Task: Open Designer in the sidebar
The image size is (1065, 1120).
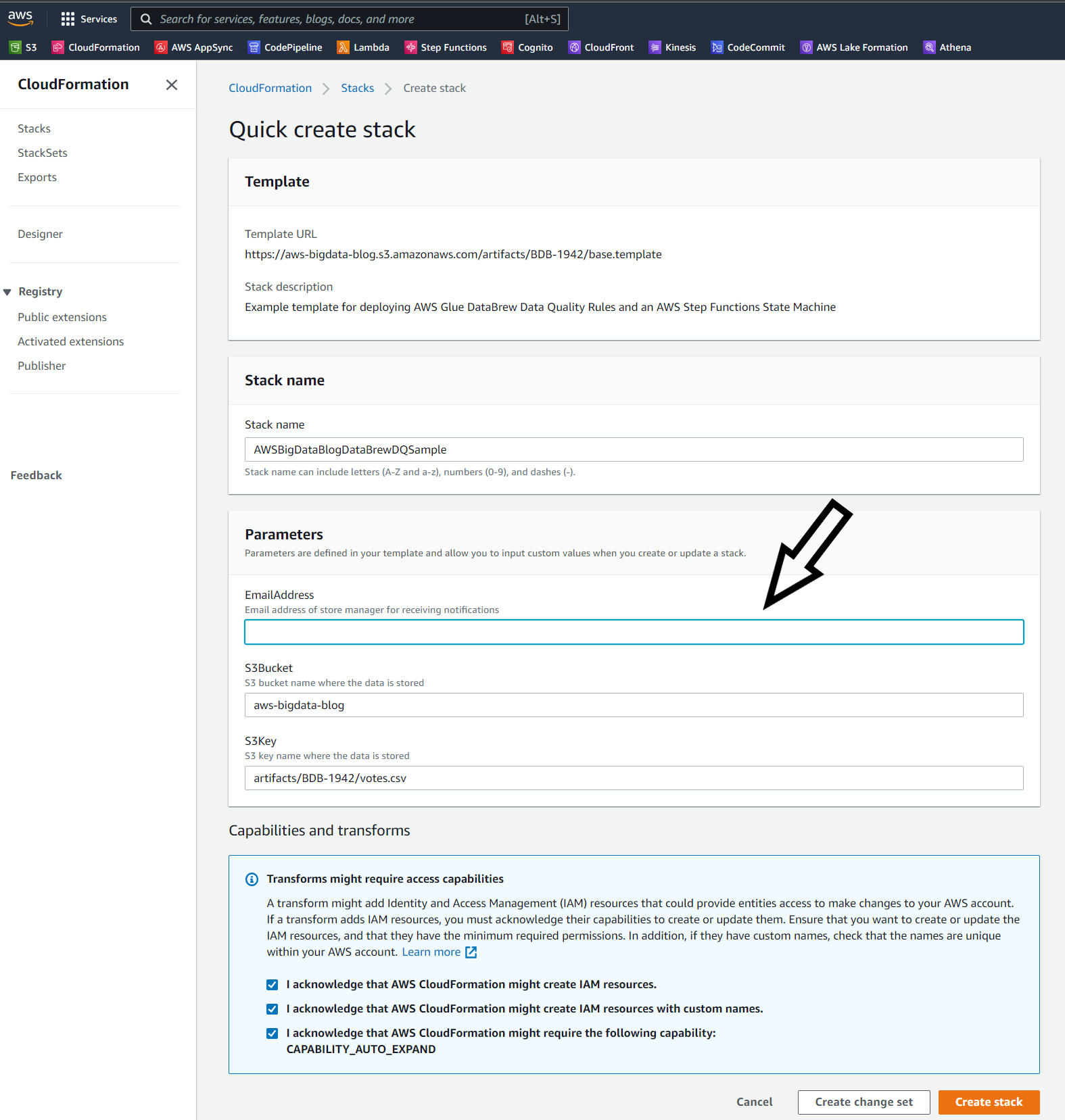Action: click(x=40, y=234)
